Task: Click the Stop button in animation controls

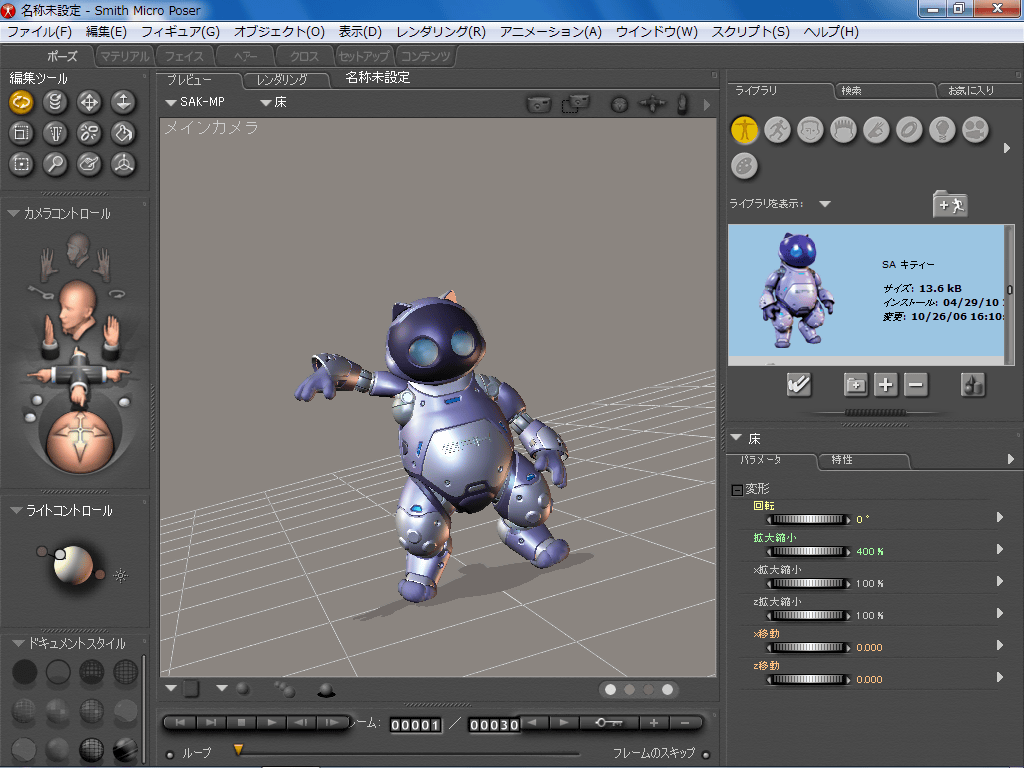Action: coord(242,723)
